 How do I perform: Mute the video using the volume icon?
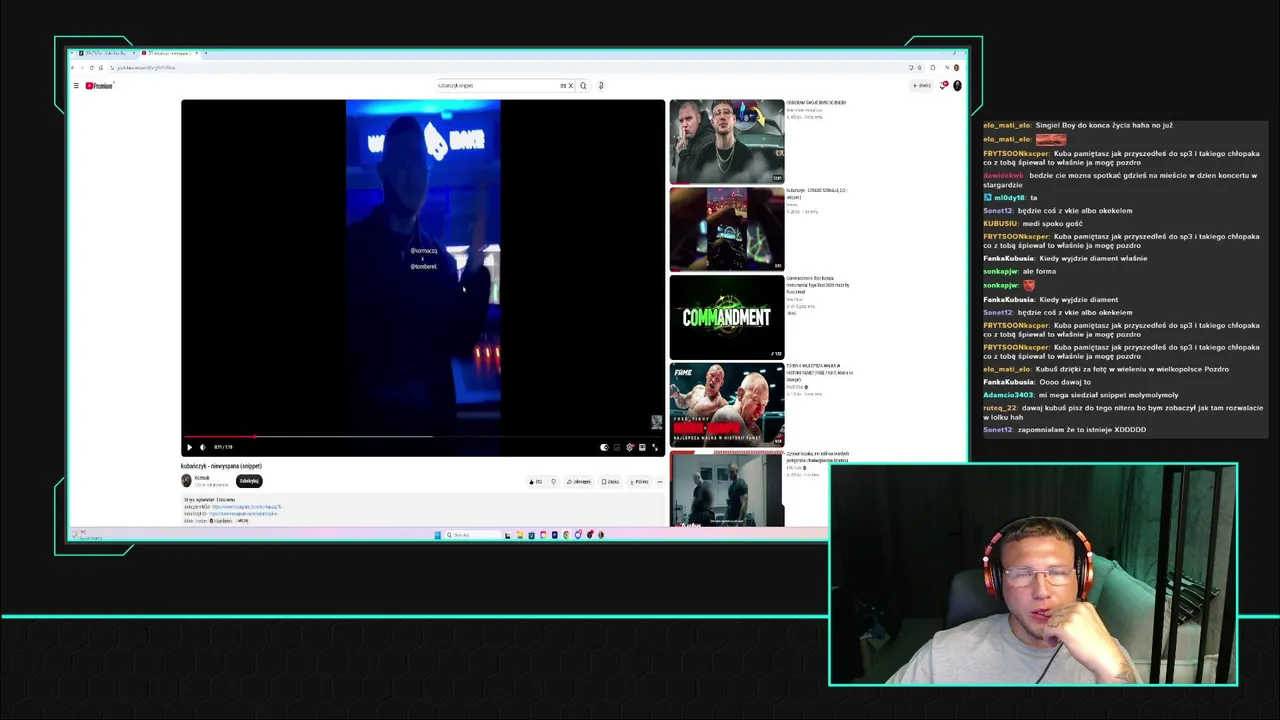point(203,447)
